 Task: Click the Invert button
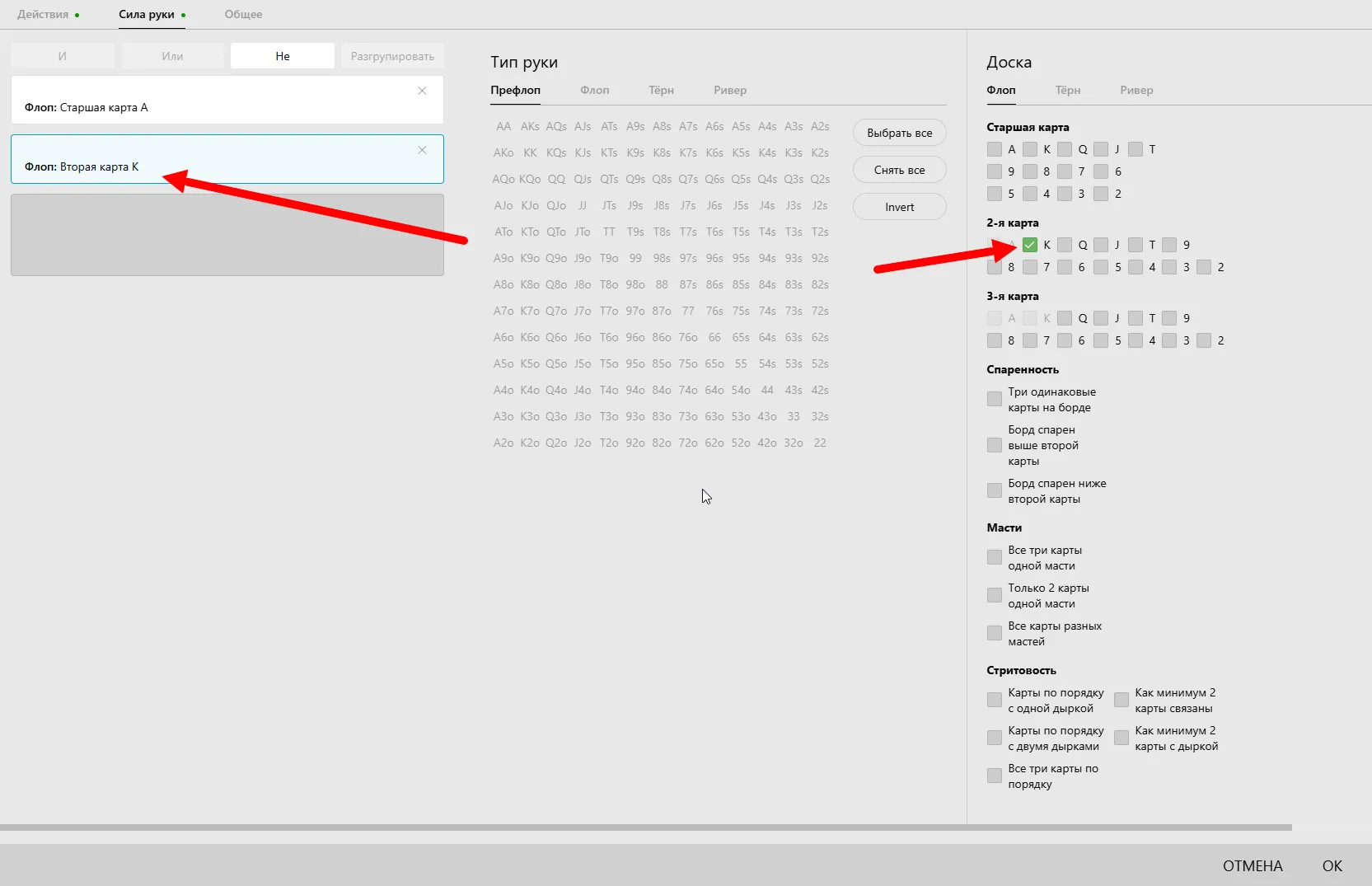(x=899, y=207)
